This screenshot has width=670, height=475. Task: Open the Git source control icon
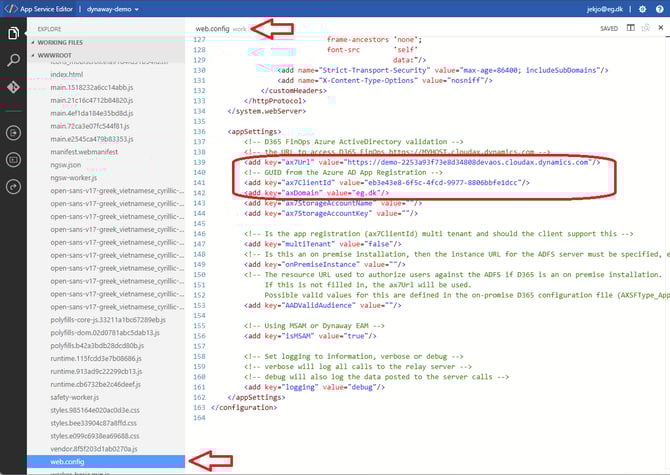(x=14, y=89)
